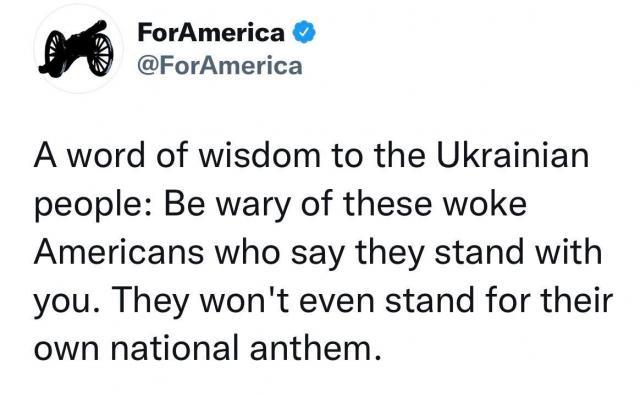Click the word "woke" in tweet

point(485,204)
